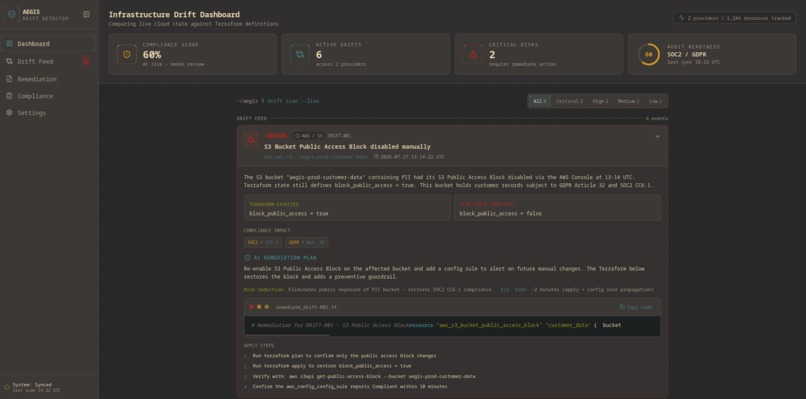
Task: Click the Dashboard grid icon
Action: [x=9, y=44]
